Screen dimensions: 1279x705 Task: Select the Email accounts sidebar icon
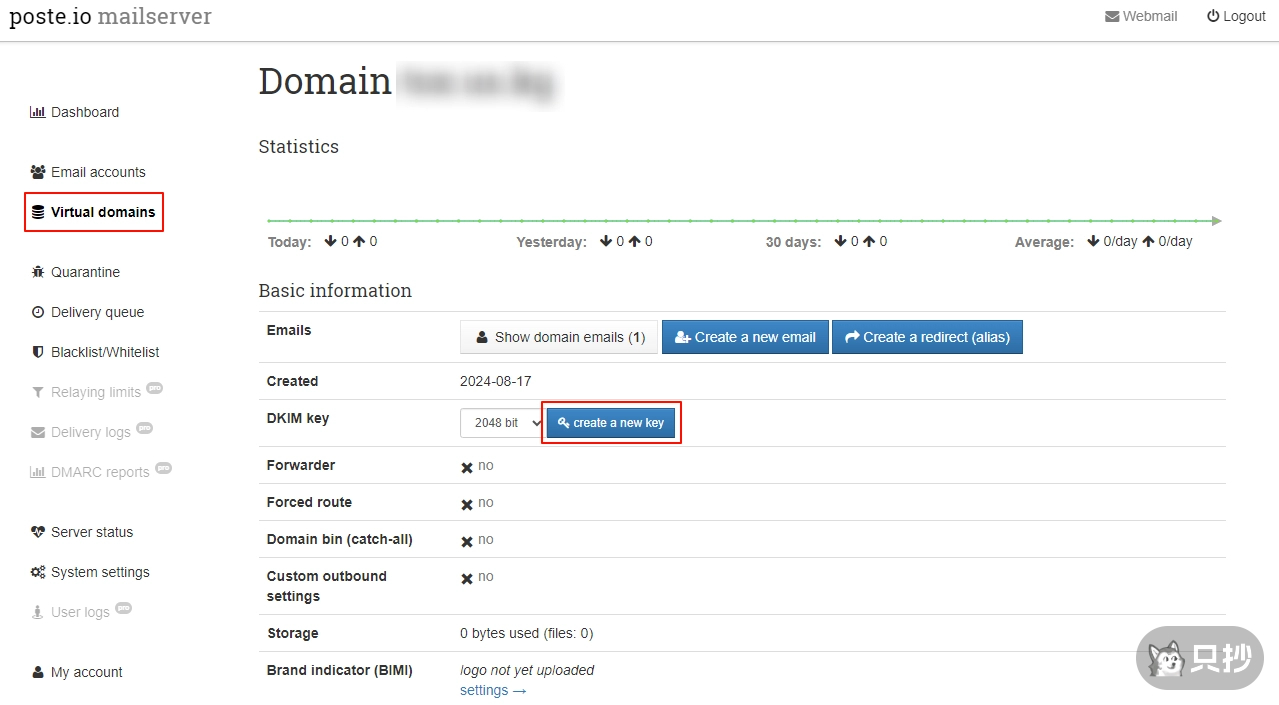97,172
